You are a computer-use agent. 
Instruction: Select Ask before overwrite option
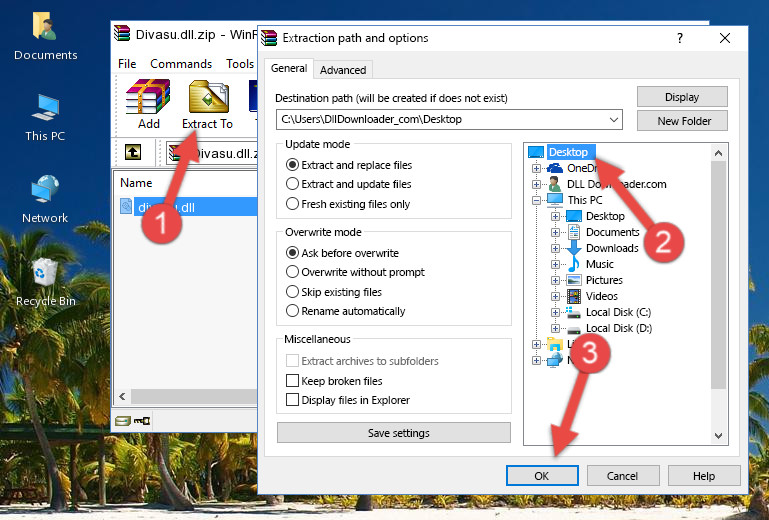pos(292,253)
